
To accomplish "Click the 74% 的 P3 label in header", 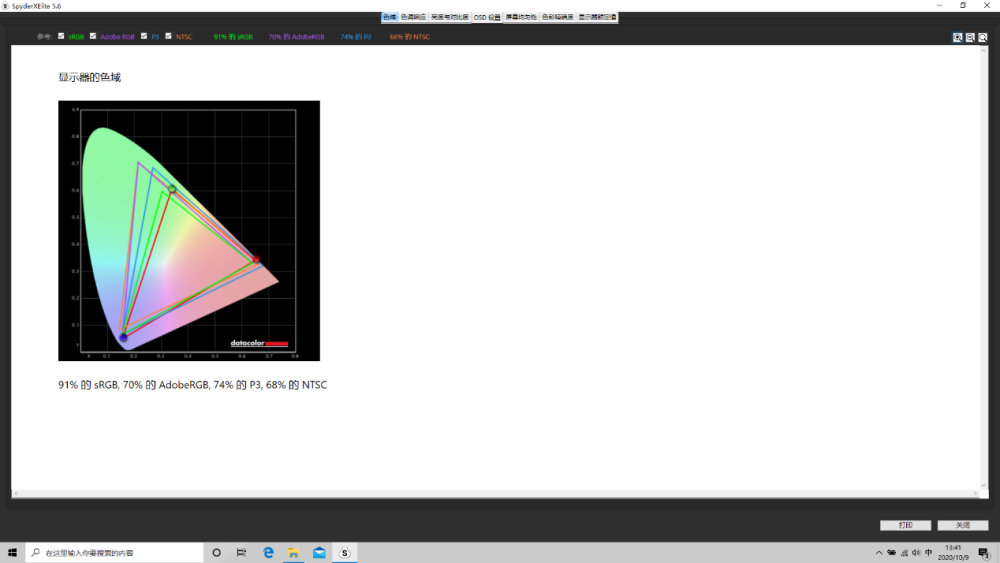I will [x=356, y=37].
